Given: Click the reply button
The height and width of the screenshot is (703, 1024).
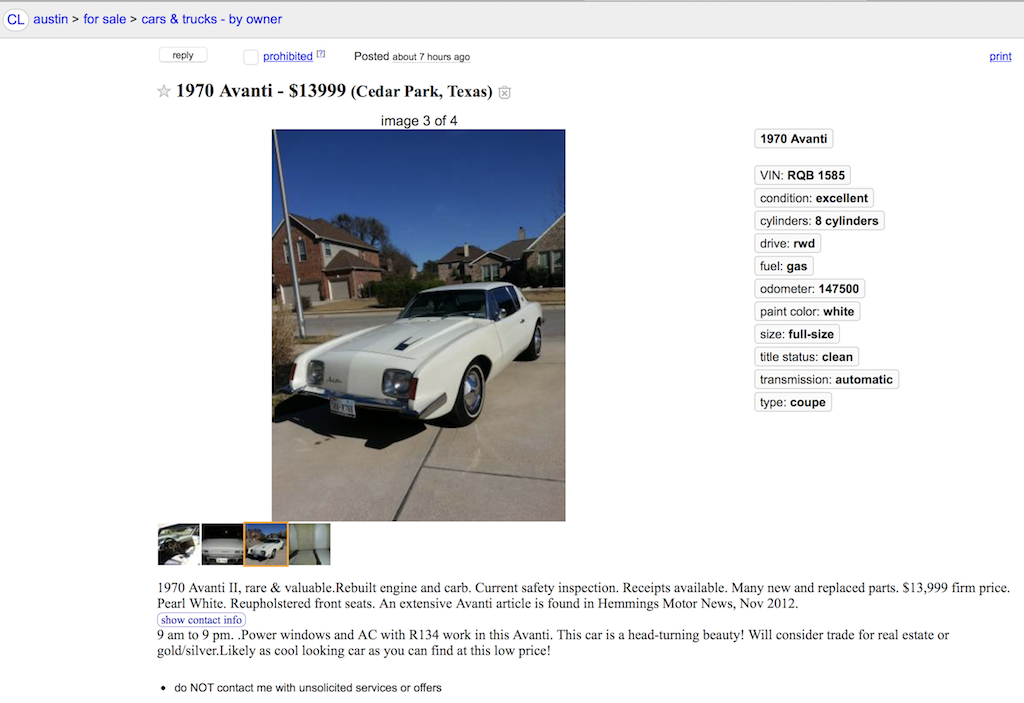Looking at the screenshot, I should 183,56.
